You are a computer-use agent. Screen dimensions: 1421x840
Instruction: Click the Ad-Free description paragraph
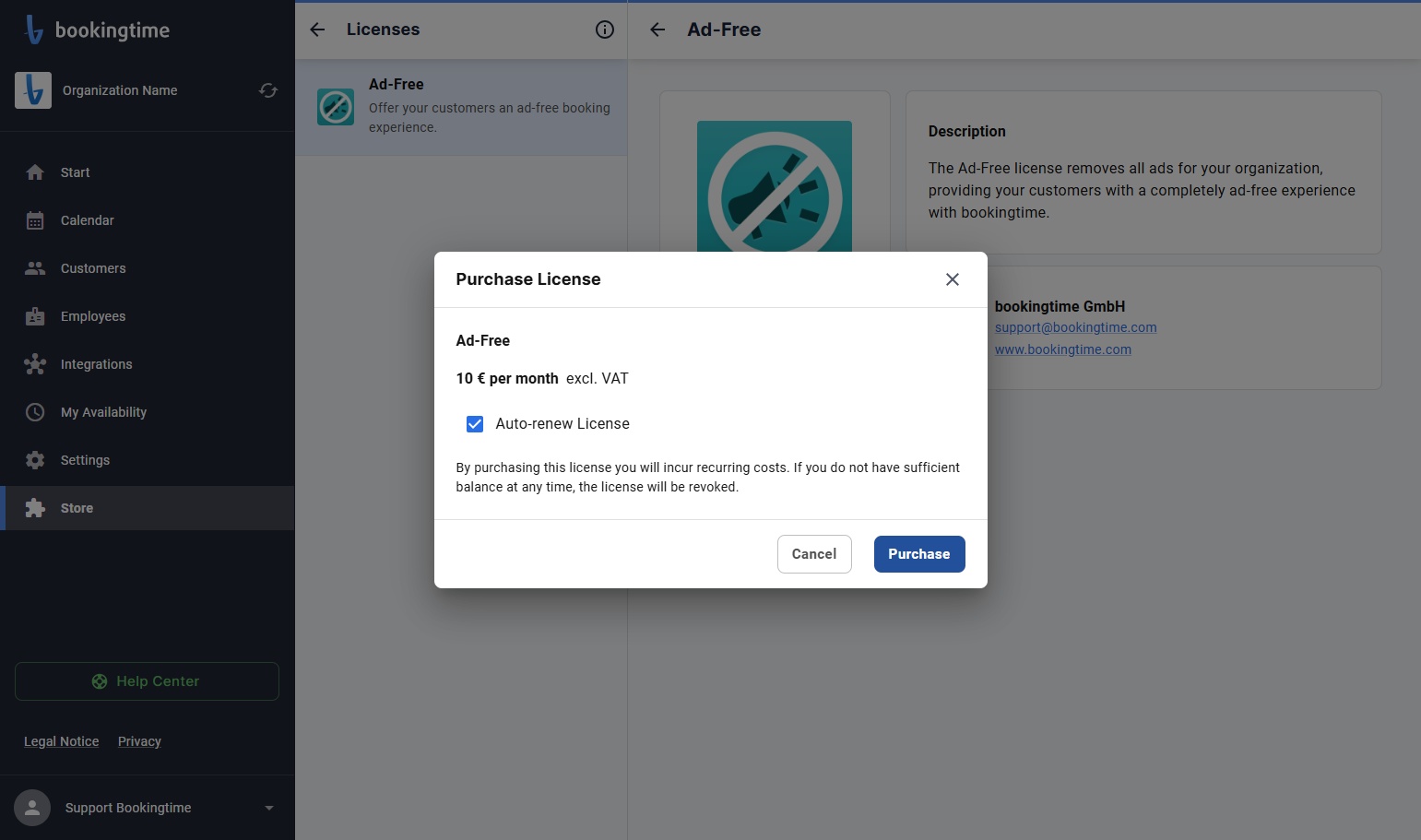1142,191
